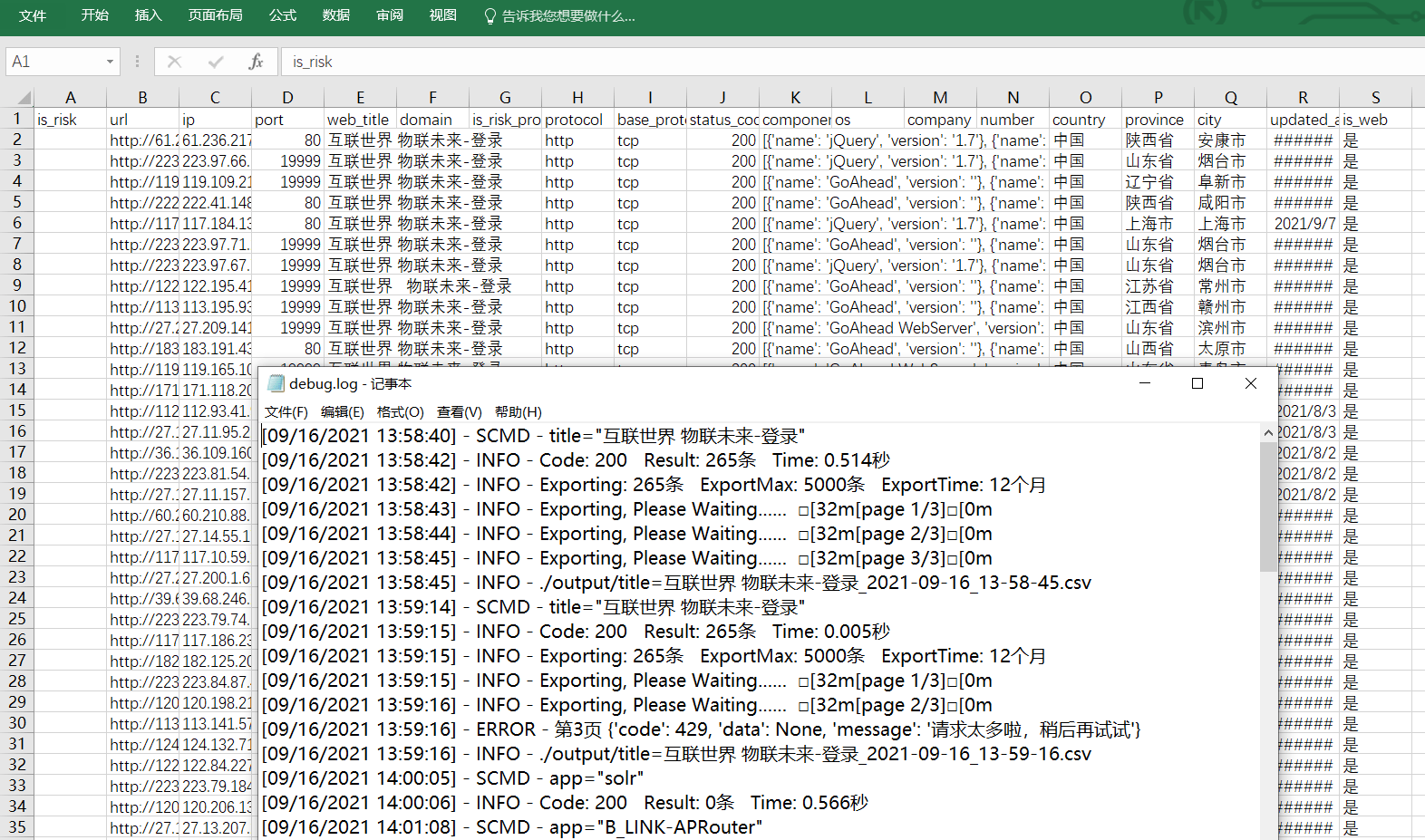Select column R header
The image size is (1425, 840).
pyautogui.click(x=1303, y=98)
